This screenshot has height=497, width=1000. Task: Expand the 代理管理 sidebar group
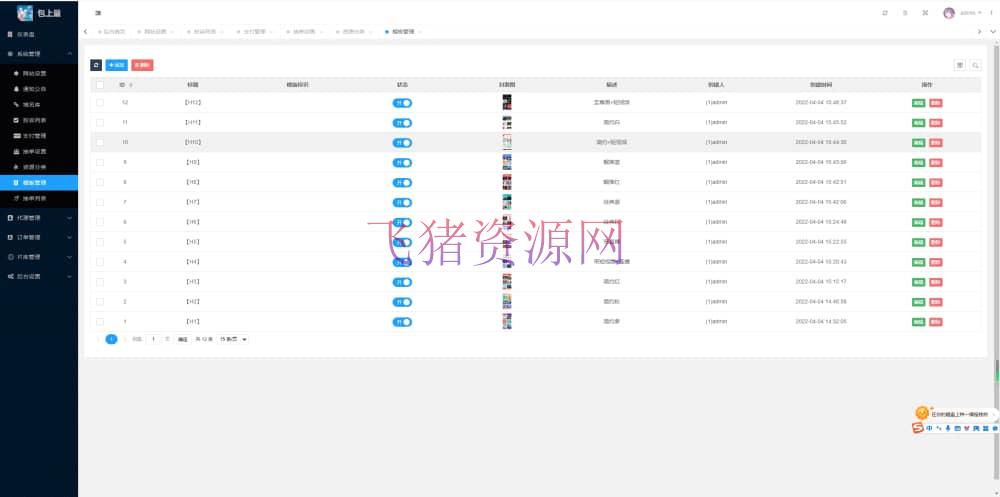[x=39, y=218]
